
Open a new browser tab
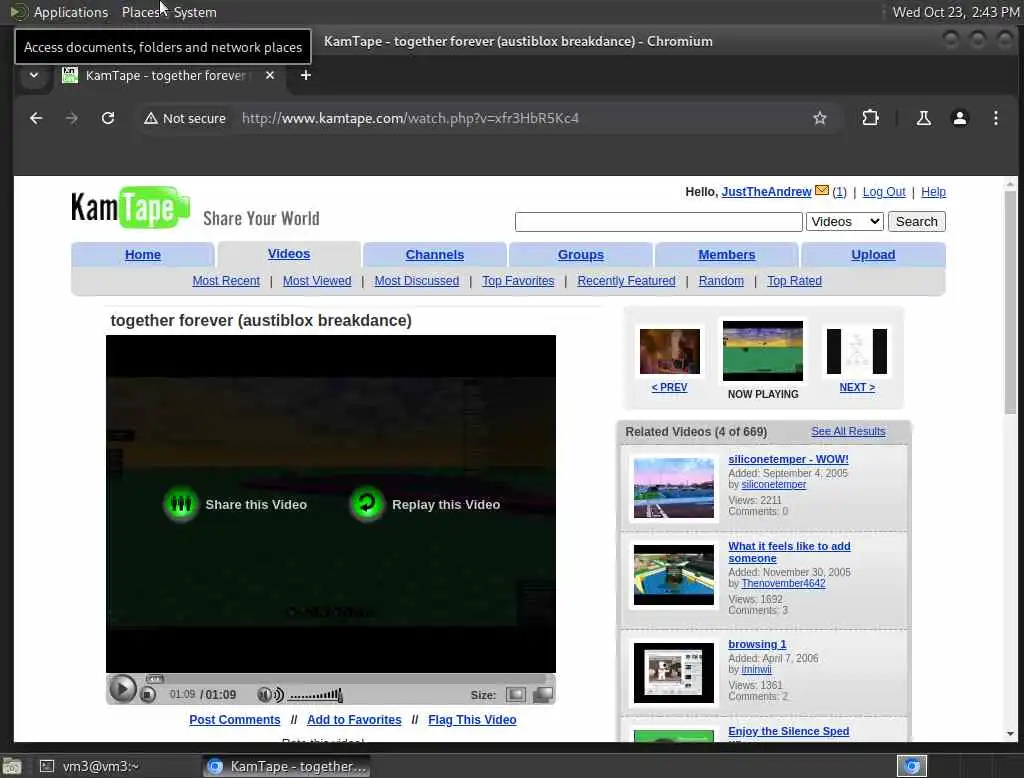[x=305, y=75]
